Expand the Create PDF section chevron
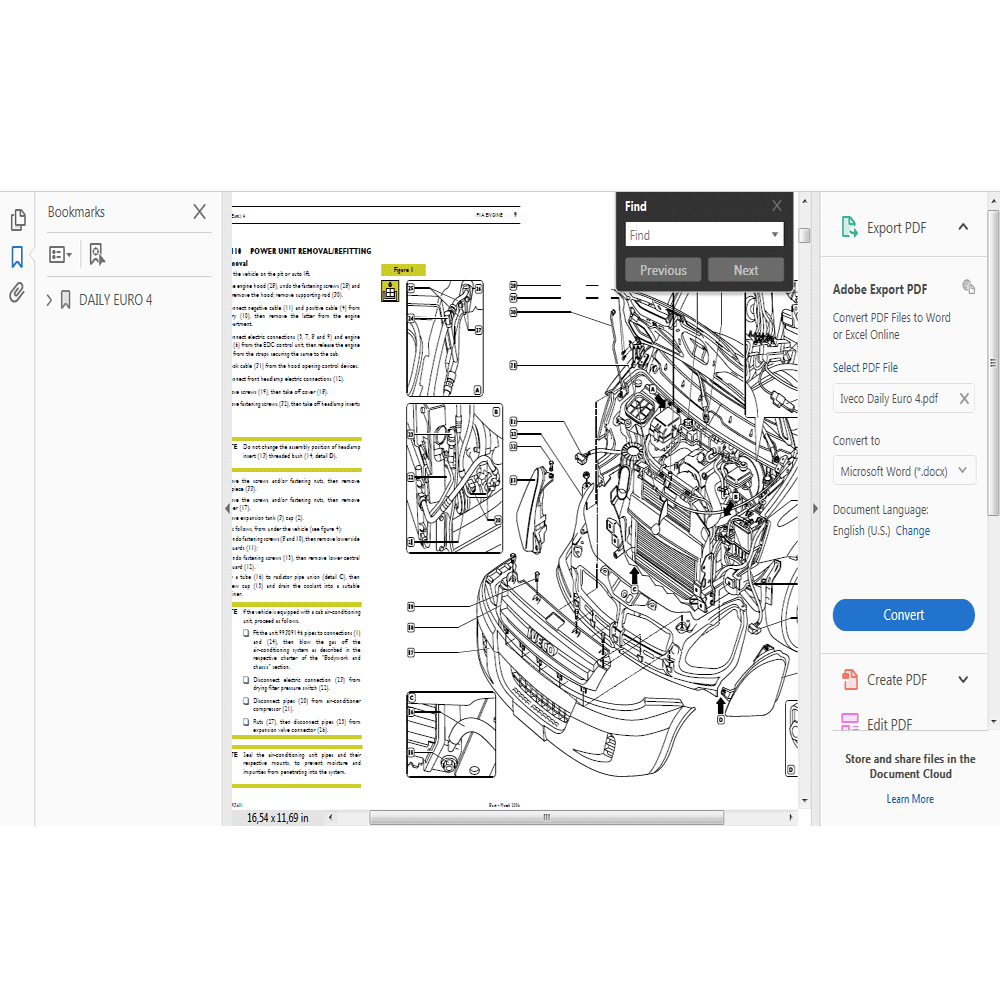 click(963, 680)
